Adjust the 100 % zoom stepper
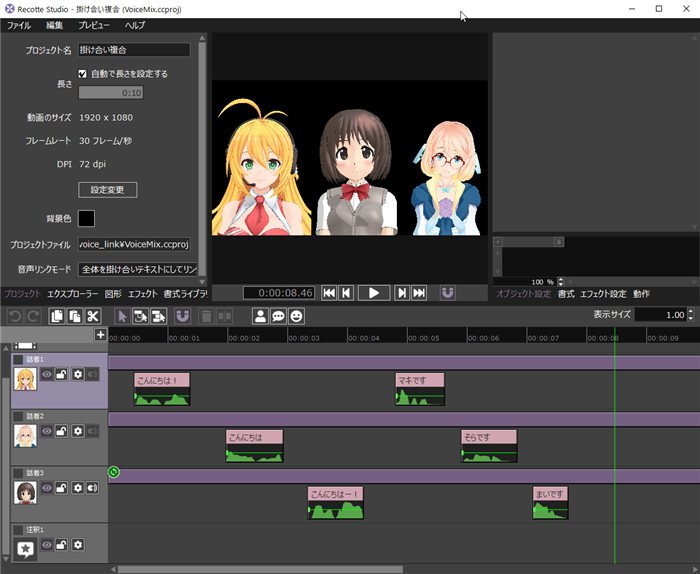Viewport: 700px width, 574px height. (x=561, y=282)
